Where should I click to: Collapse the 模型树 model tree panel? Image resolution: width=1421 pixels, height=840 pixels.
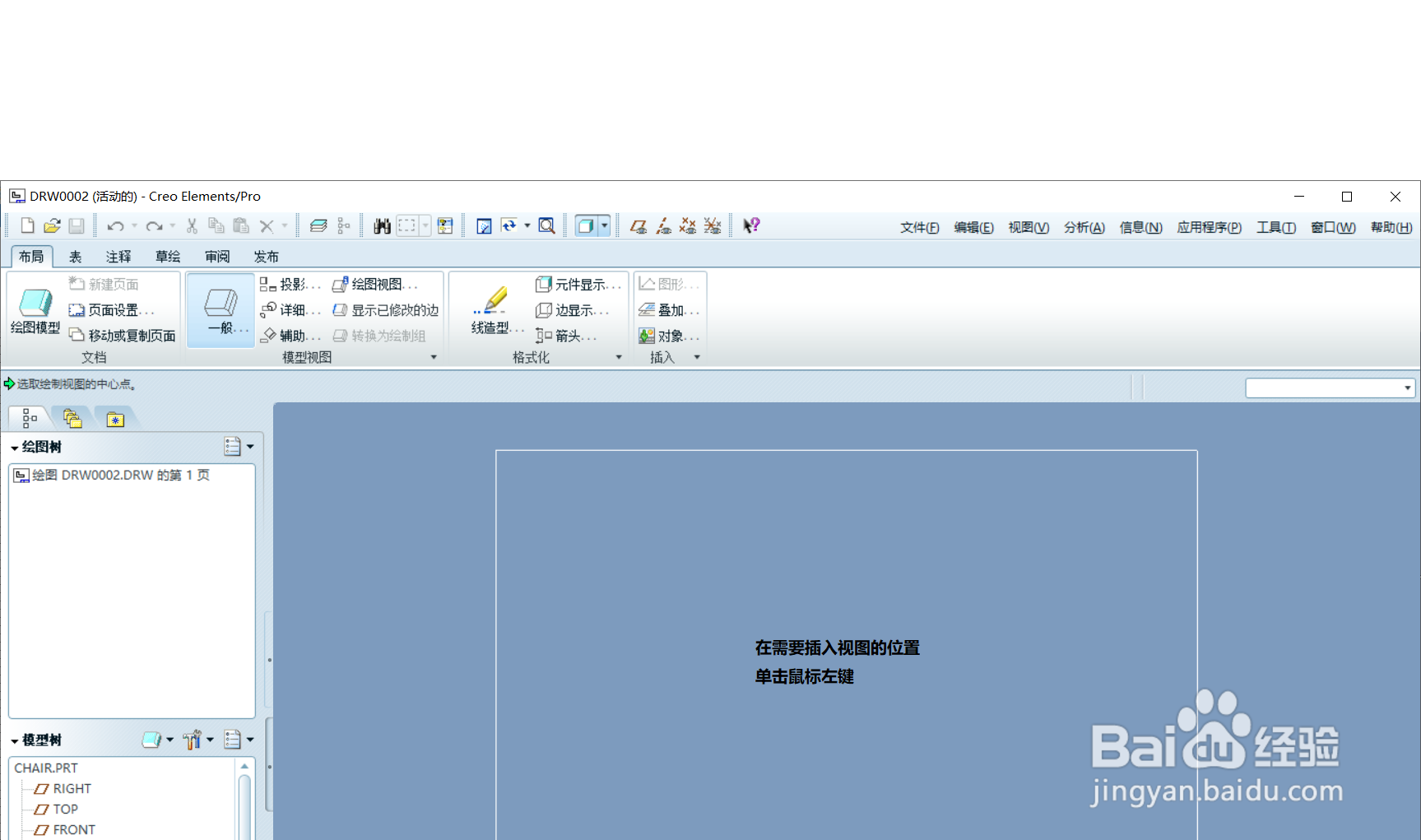click(x=14, y=740)
